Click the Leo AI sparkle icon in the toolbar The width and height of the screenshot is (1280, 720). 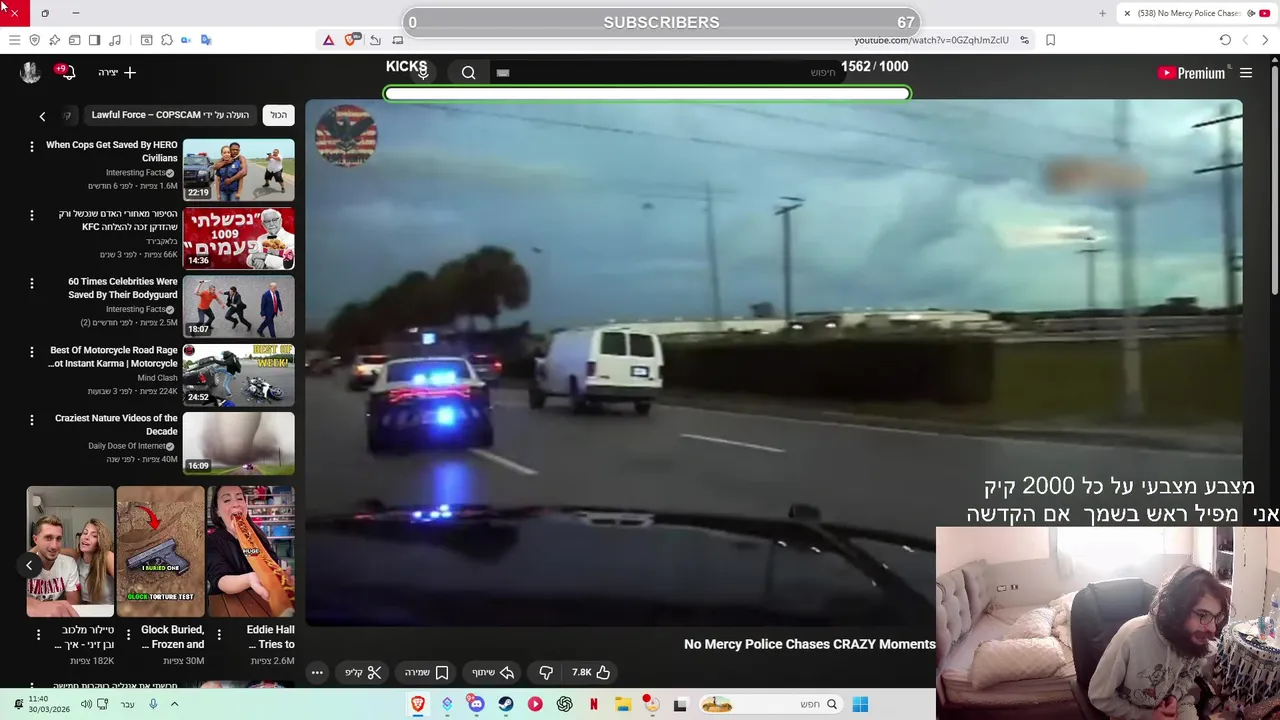click(x=54, y=40)
